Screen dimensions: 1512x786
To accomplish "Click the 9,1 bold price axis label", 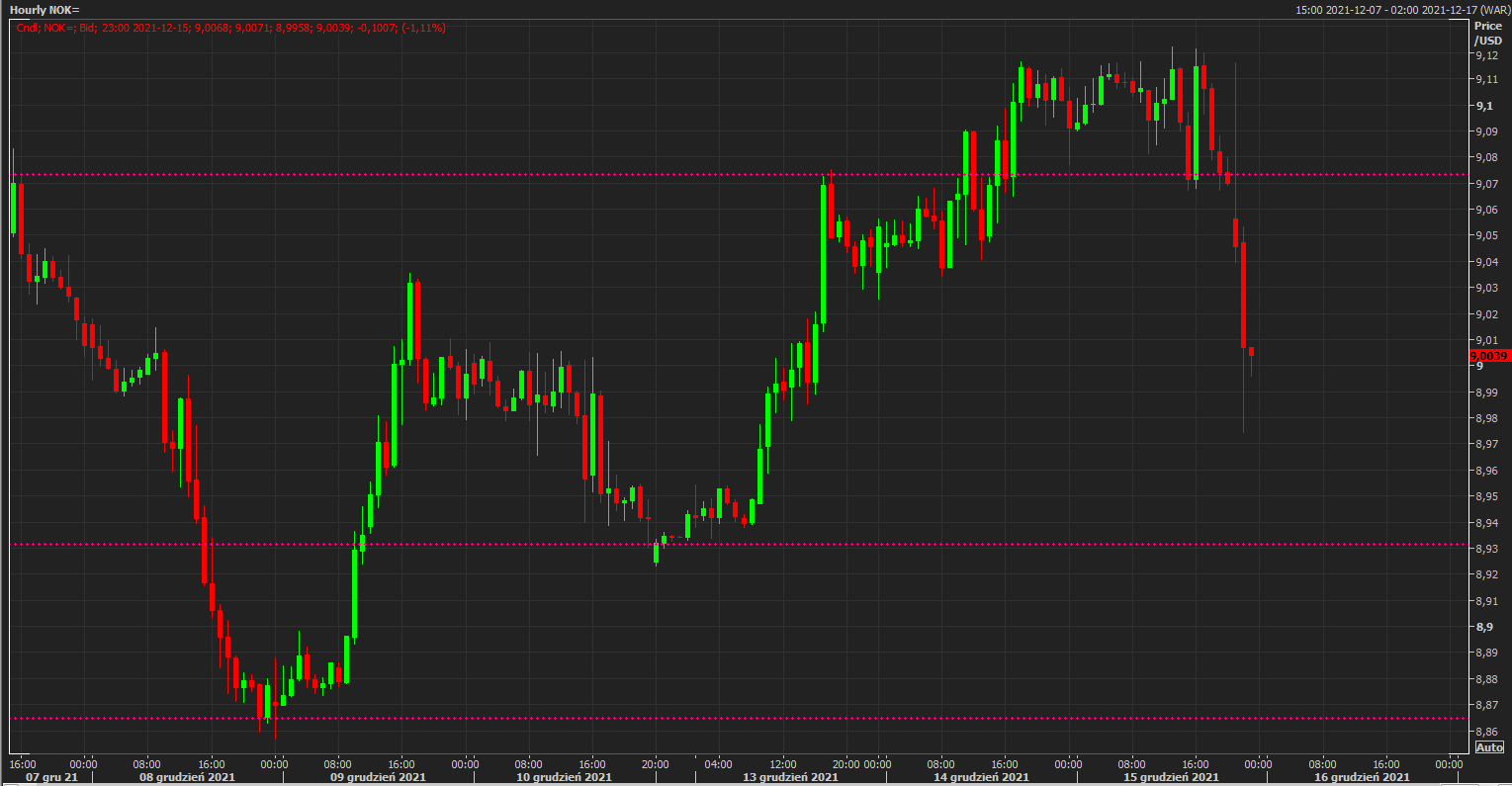I will click(1483, 106).
